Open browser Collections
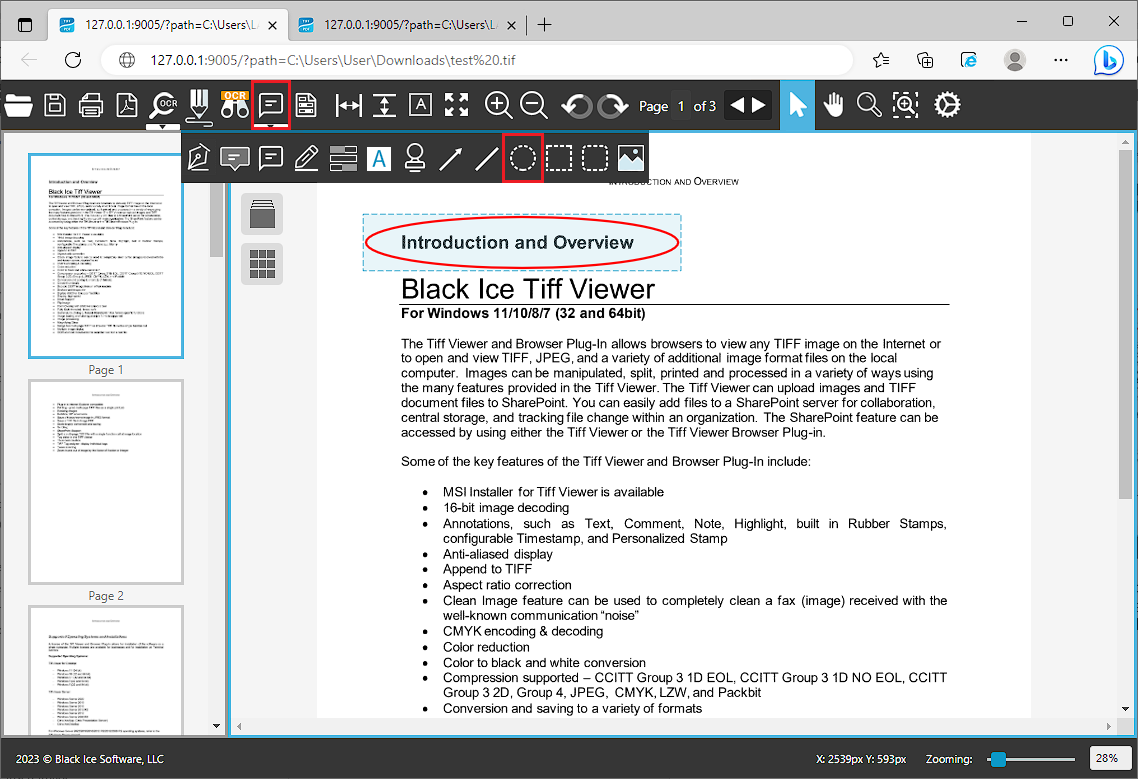This screenshot has height=779, width=1138. [925, 60]
